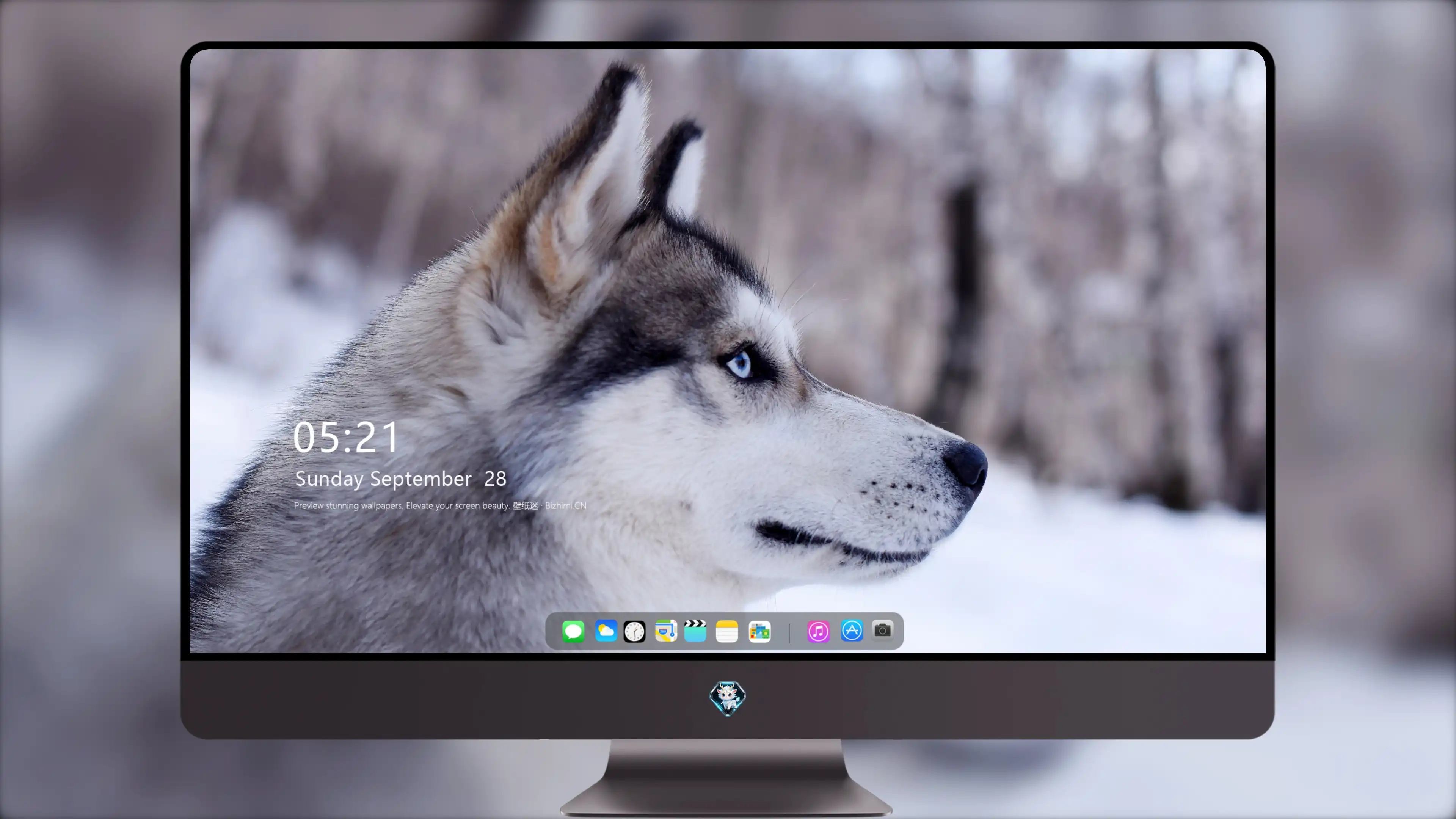Open the Clock app in the dock
This screenshot has height=819, width=1456.
634,631
